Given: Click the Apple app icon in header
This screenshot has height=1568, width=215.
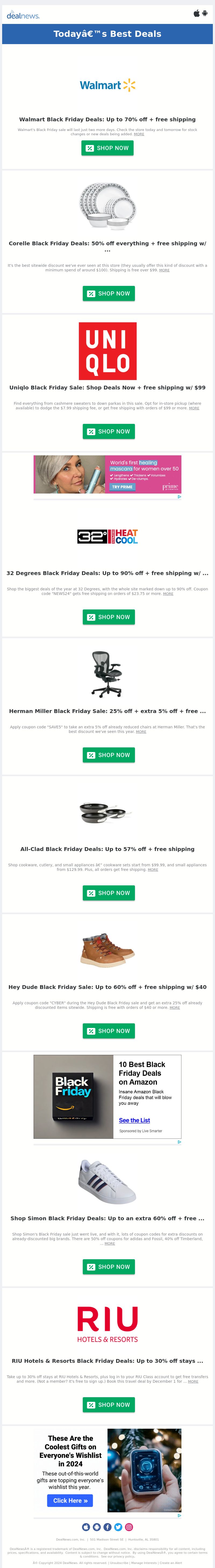Looking at the screenshot, I should pos(196,13).
